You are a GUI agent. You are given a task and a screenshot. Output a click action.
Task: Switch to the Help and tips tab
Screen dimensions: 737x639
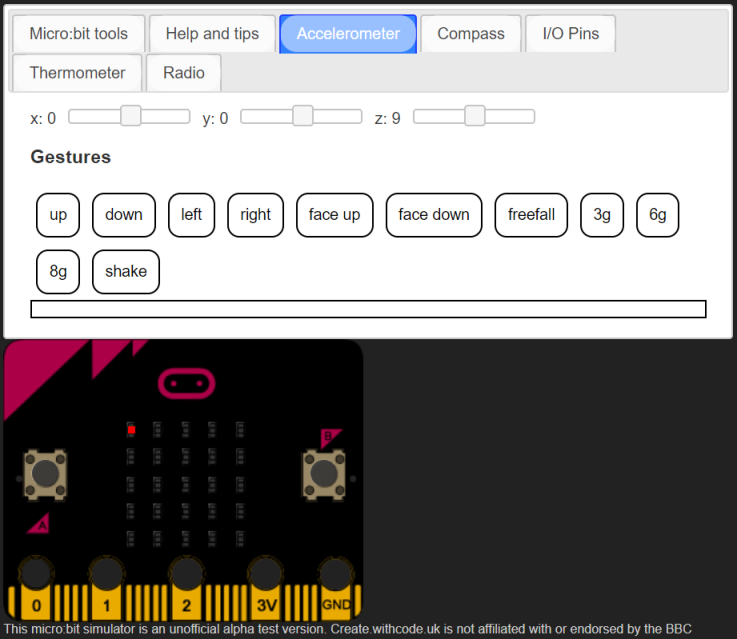tap(212, 34)
